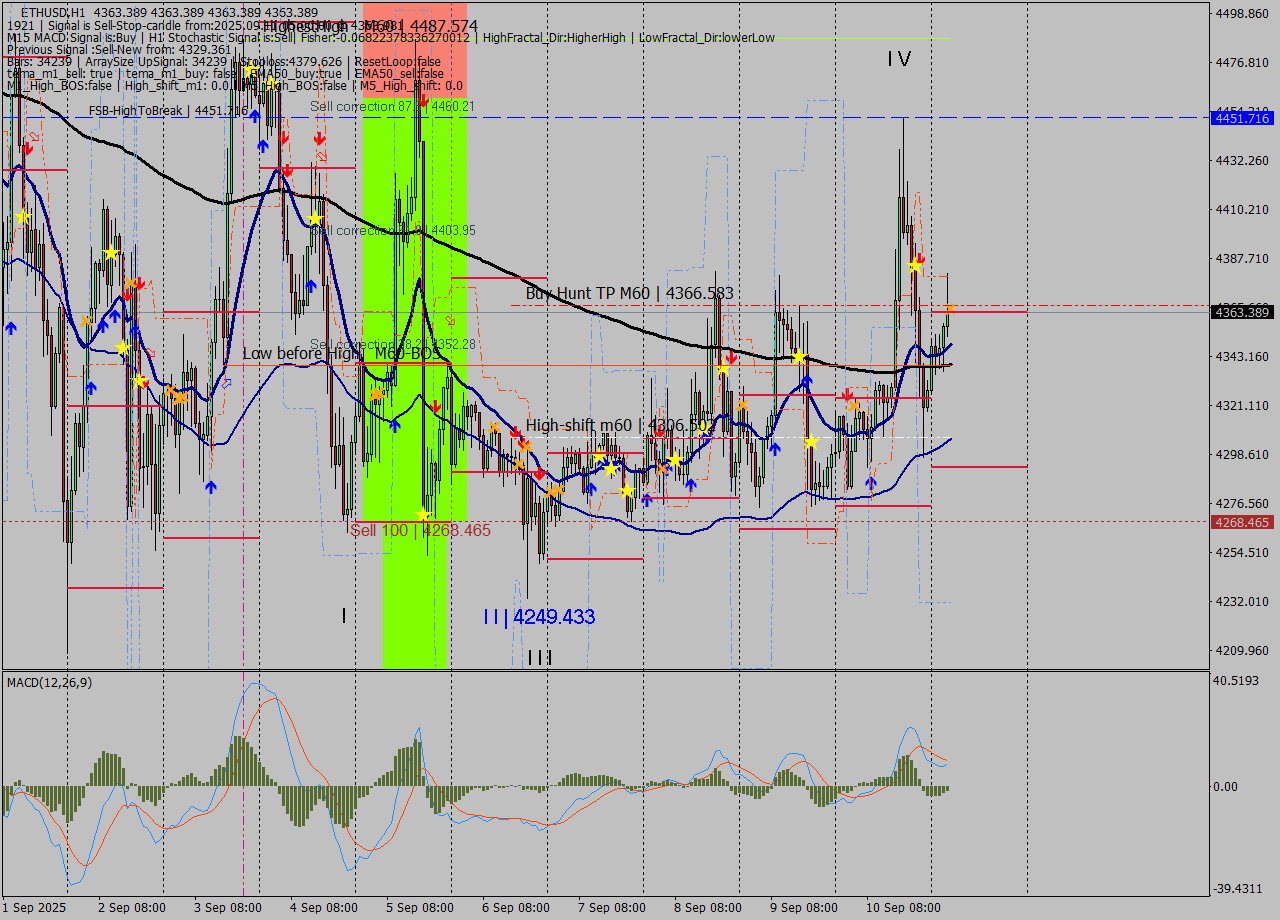Select the Sell 100 | 4268.465 text label
The image size is (1280, 920).
(x=420, y=530)
